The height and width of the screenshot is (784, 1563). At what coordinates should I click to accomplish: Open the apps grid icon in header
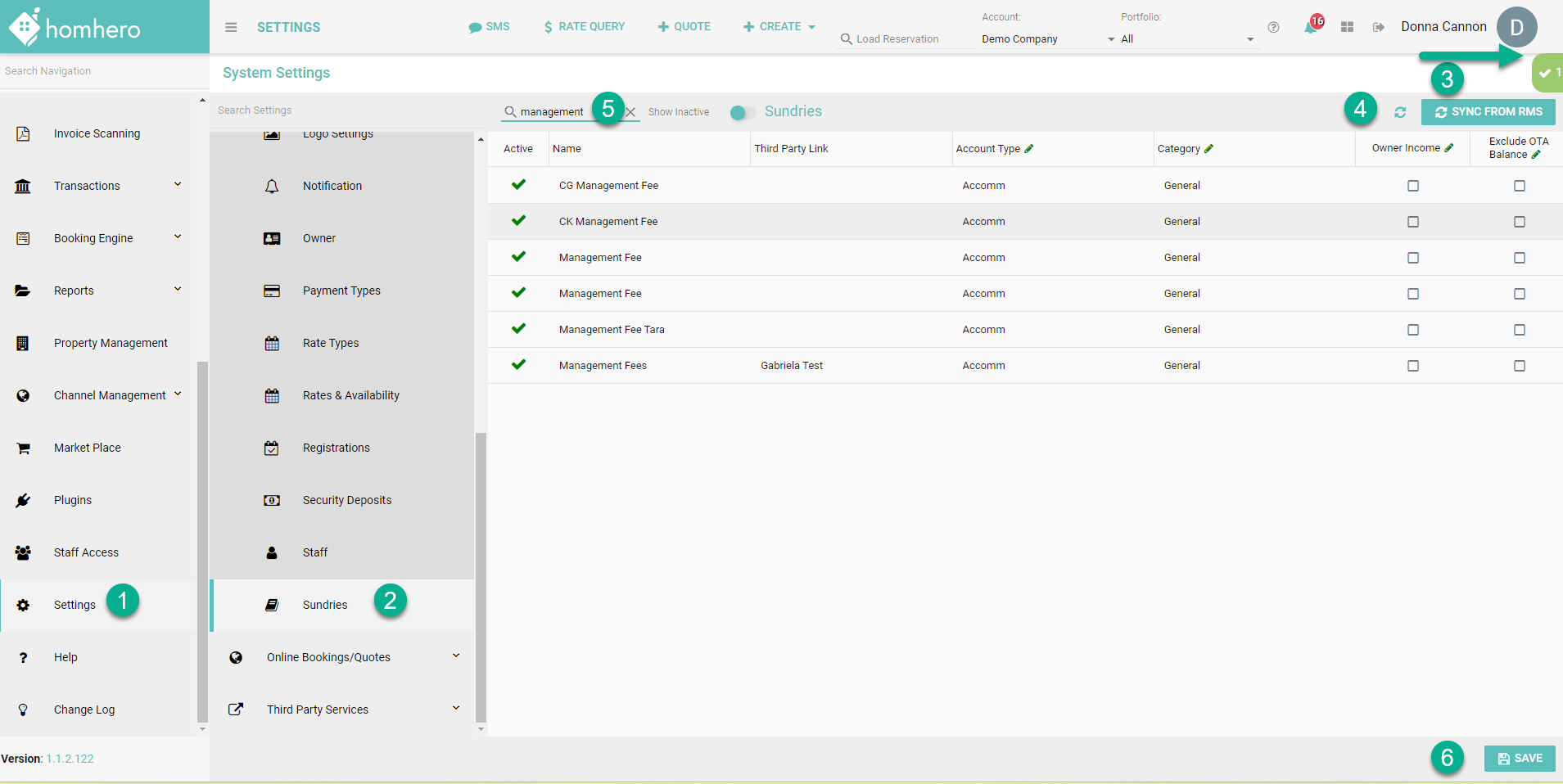[x=1347, y=27]
